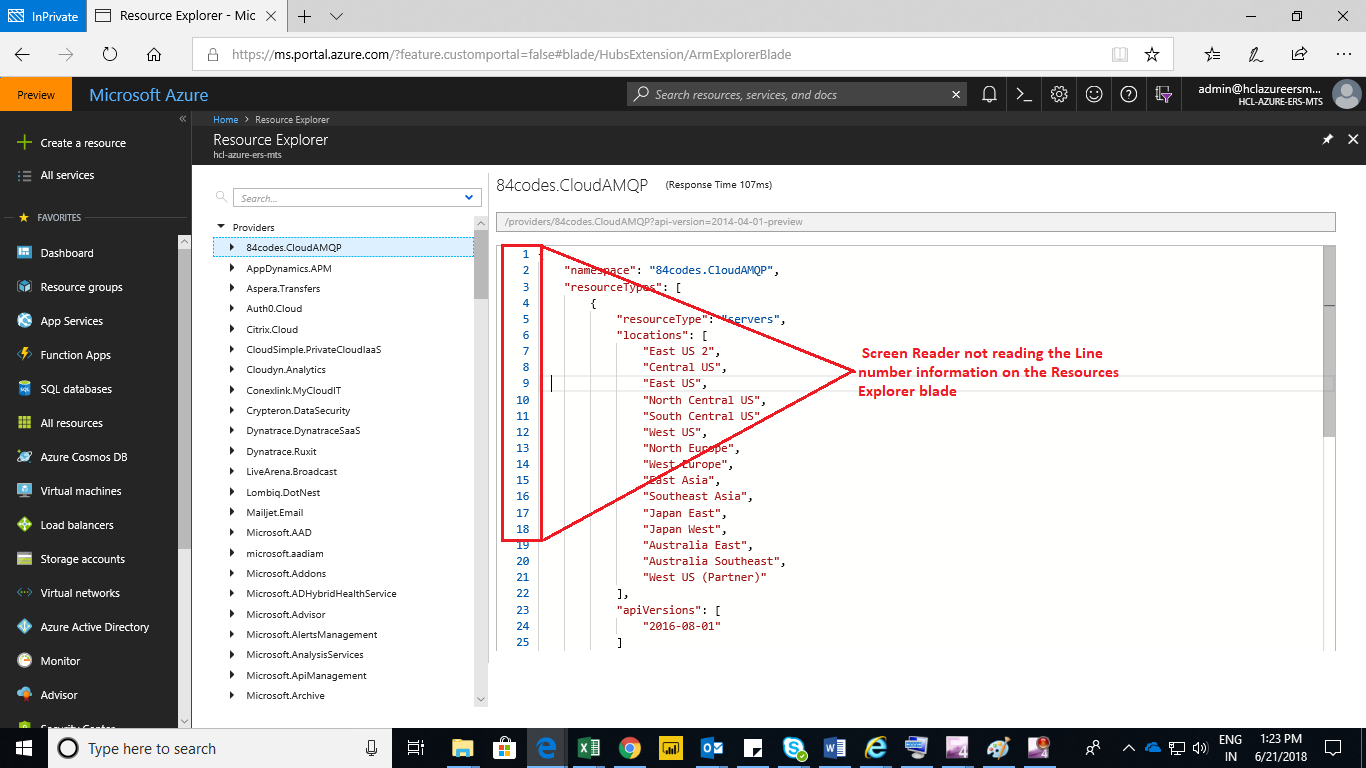
Task: Open the Notifications bell in Azure top bar
Action: point(989,93)
